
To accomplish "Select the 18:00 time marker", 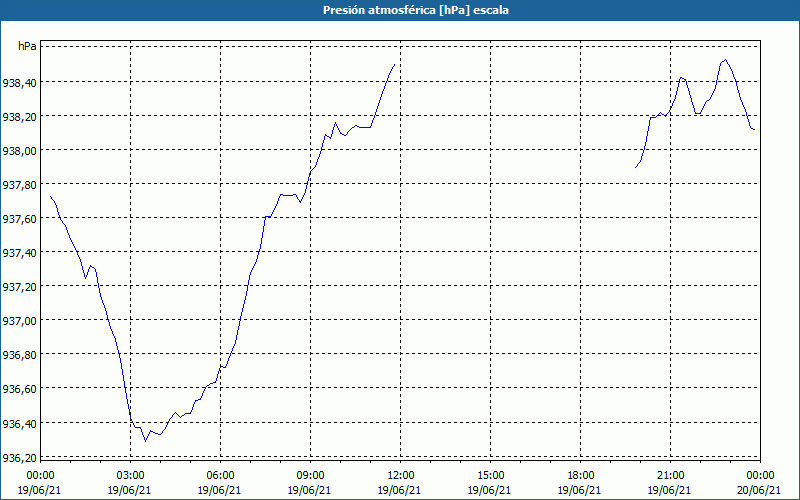I will pos(580,476).
